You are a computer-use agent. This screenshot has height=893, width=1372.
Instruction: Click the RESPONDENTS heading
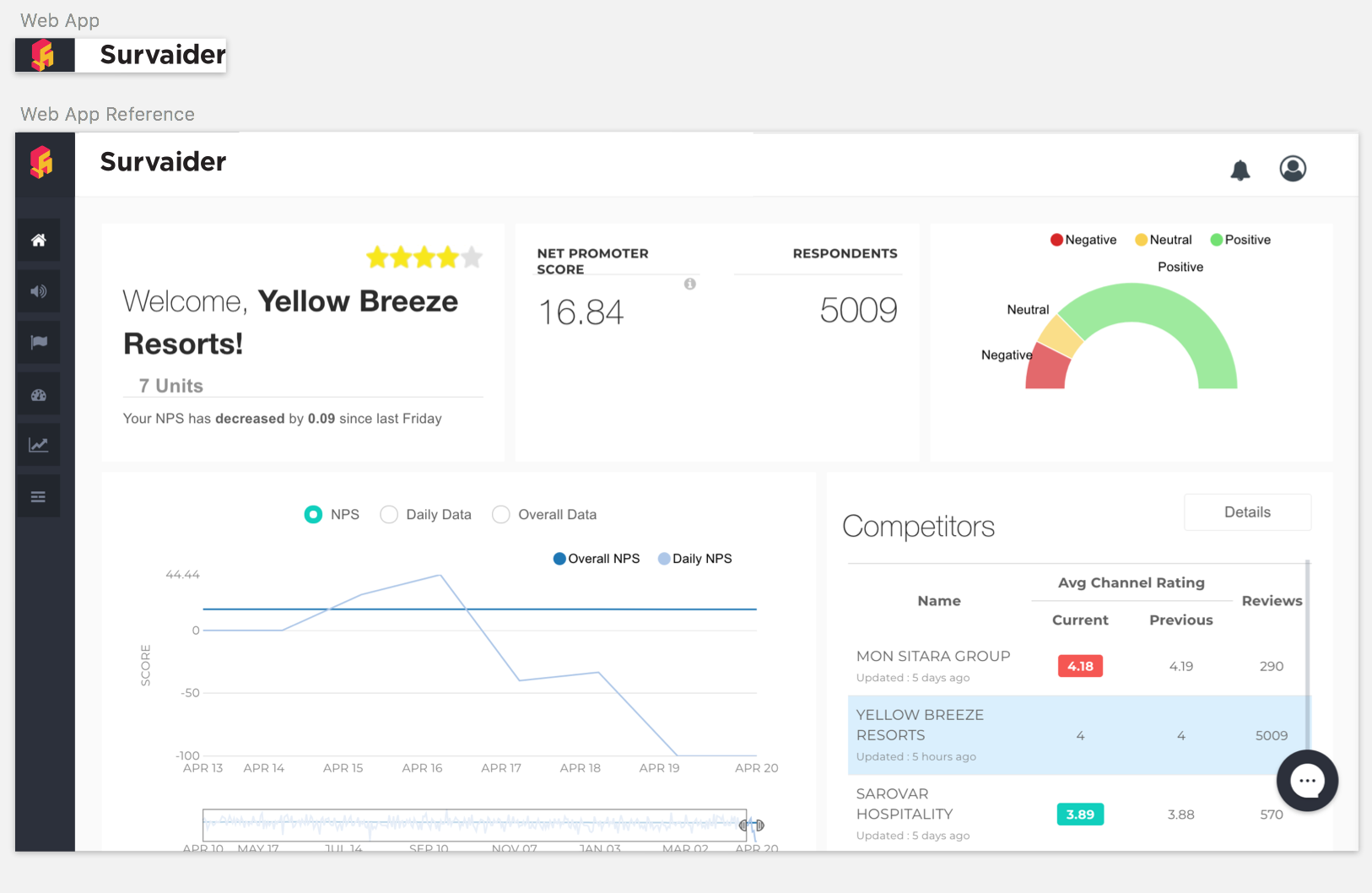coord(845,253)
